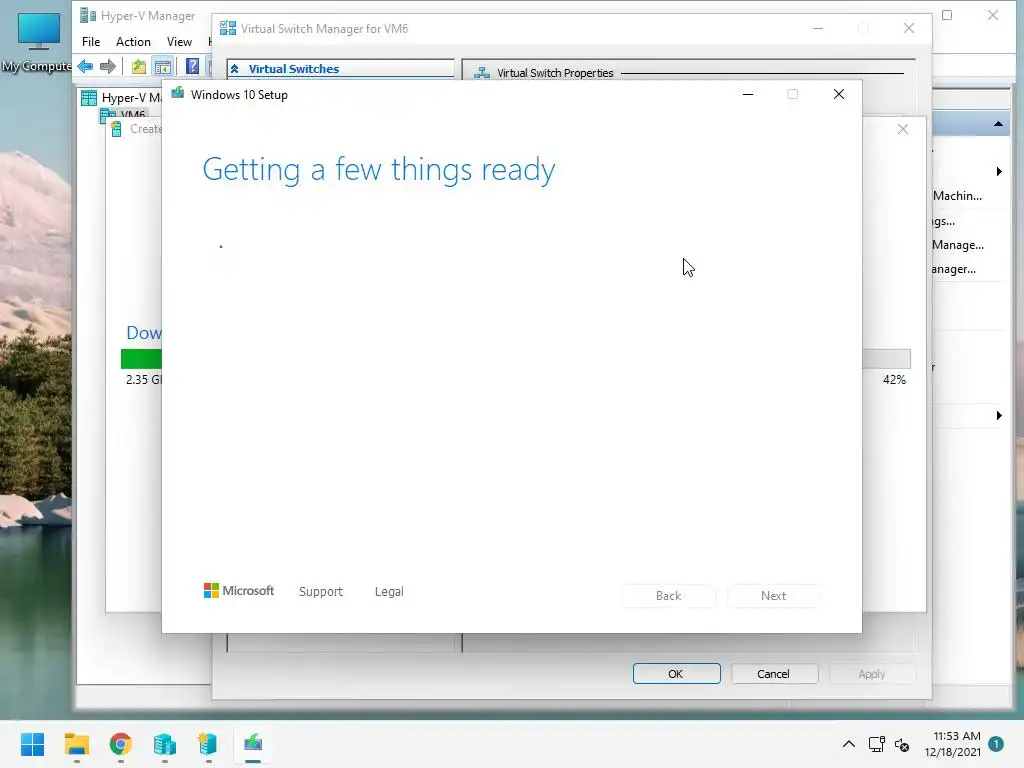Switch to Hyper-V Manager taskbar icon

pyautogui.click(x=165, y=744)
